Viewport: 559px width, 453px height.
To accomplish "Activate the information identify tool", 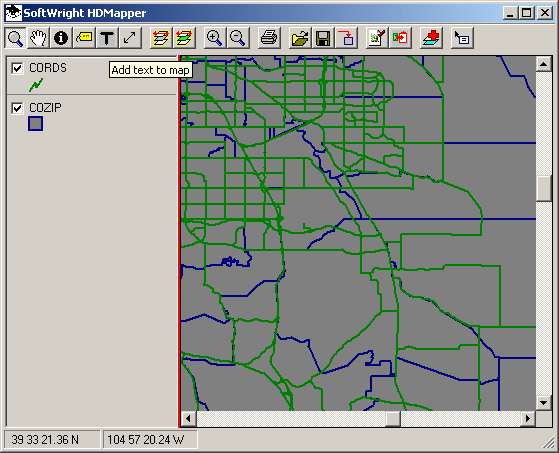I will [61, 38].
